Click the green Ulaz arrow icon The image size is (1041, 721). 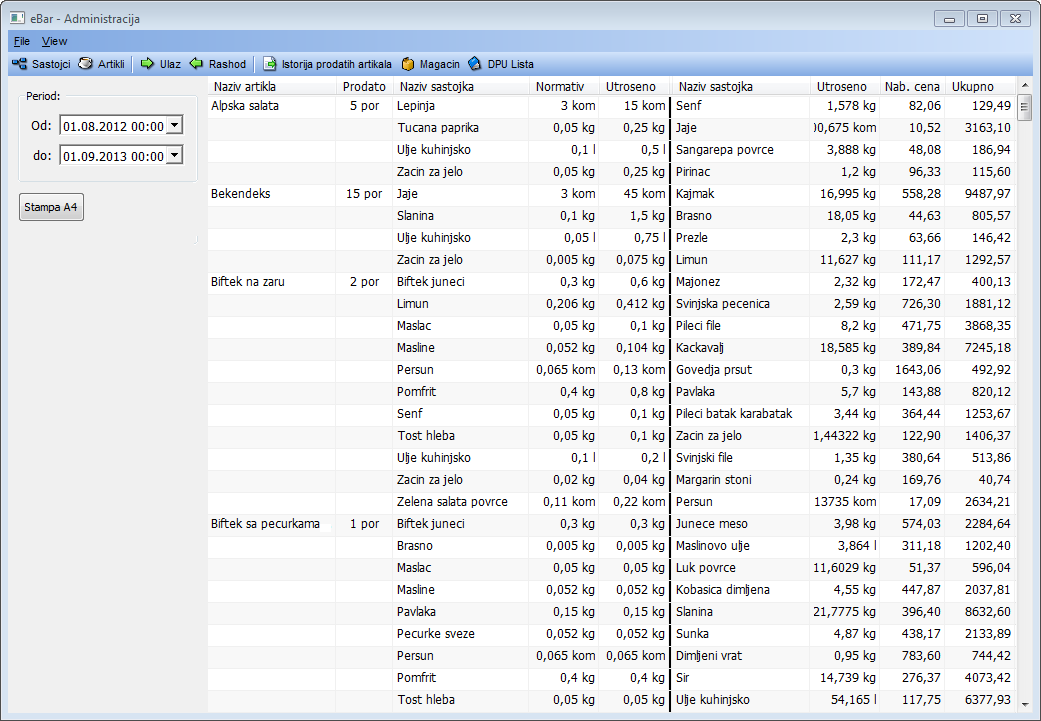coord(147,64)
